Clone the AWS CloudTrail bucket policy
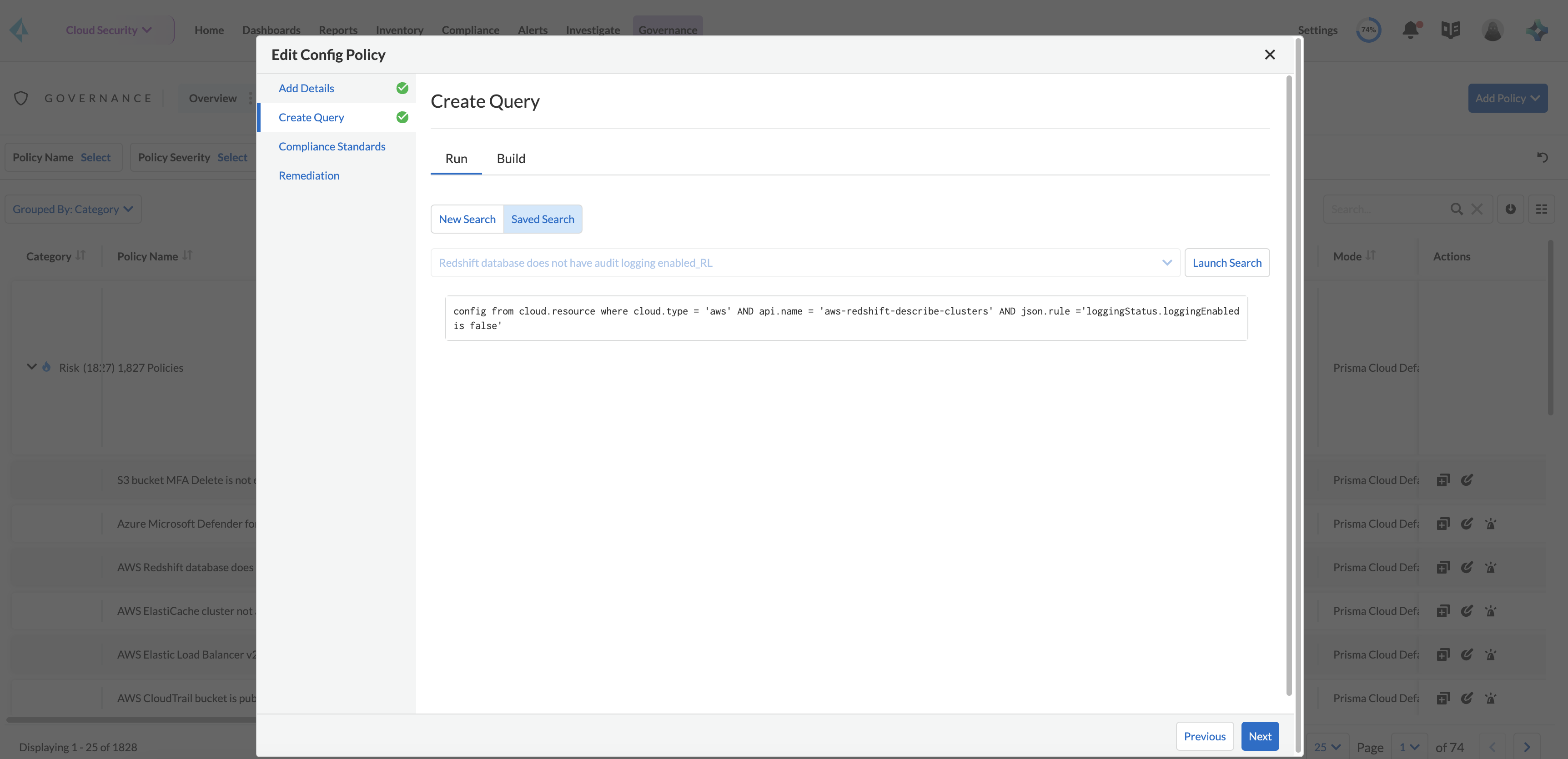Viewport: 1568px width, 759px height. pos(1442,698)
